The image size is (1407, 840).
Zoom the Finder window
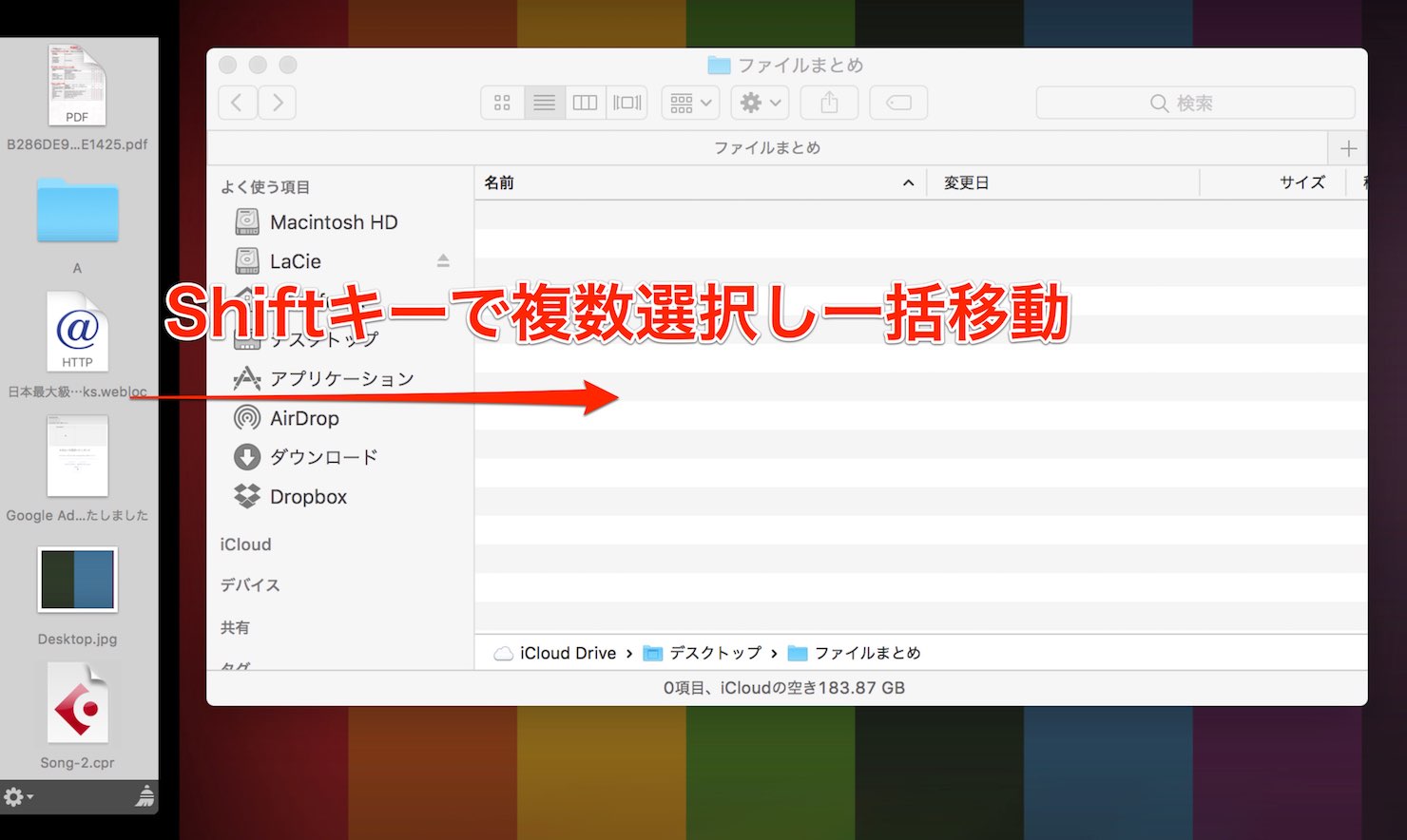[288, 65]
